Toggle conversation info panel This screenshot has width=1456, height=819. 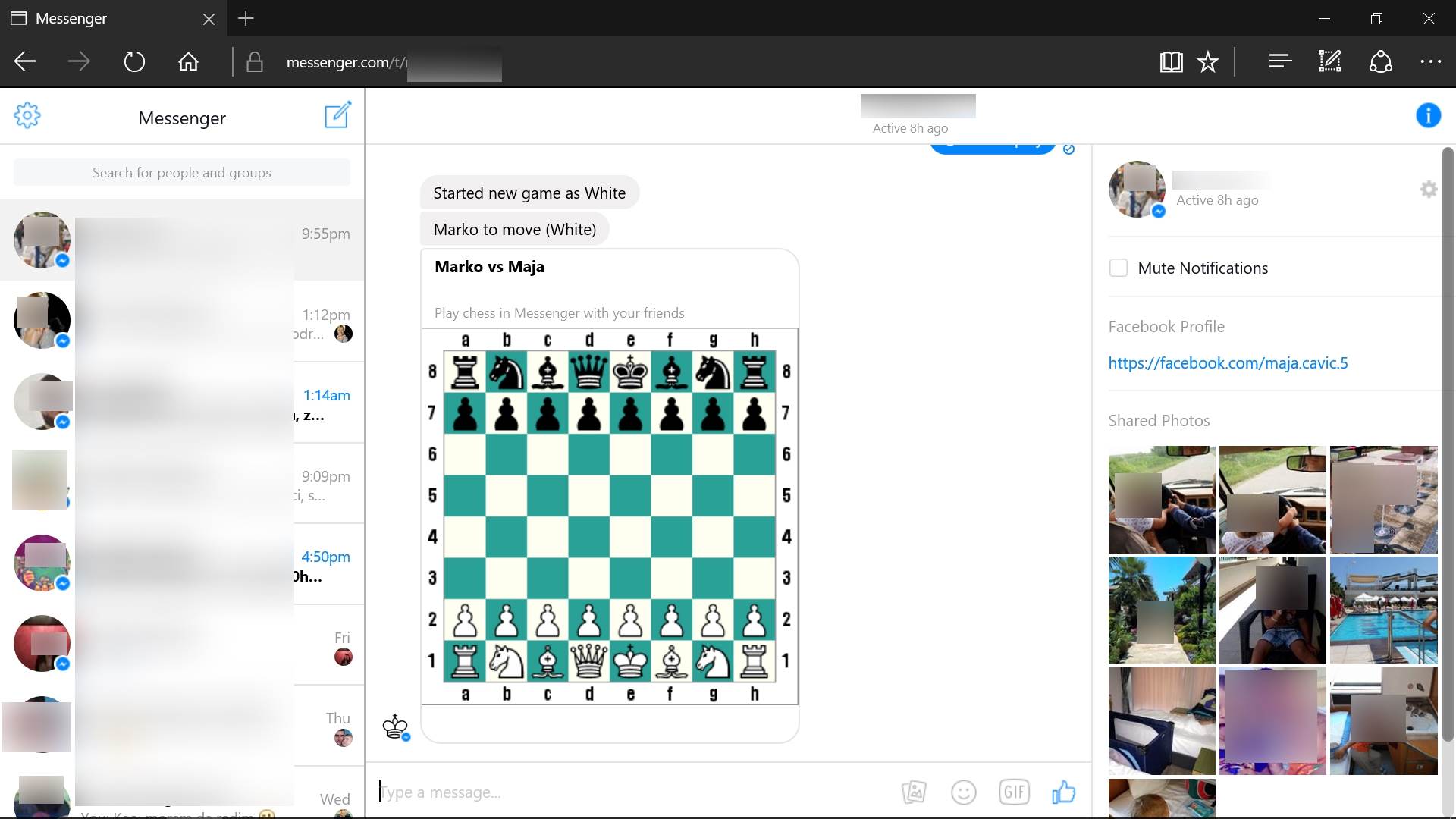coord(1428,115)
